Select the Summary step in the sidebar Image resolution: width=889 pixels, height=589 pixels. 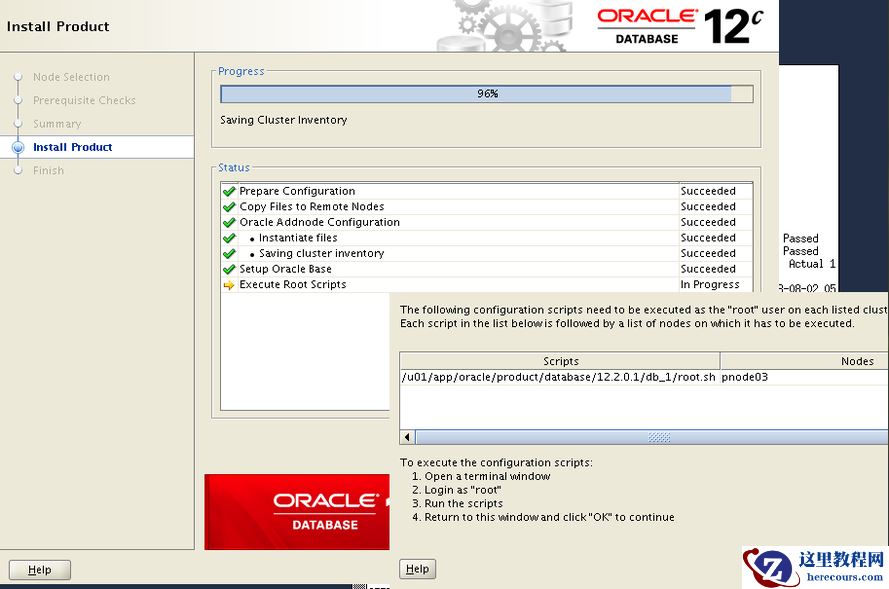[57, 124]
